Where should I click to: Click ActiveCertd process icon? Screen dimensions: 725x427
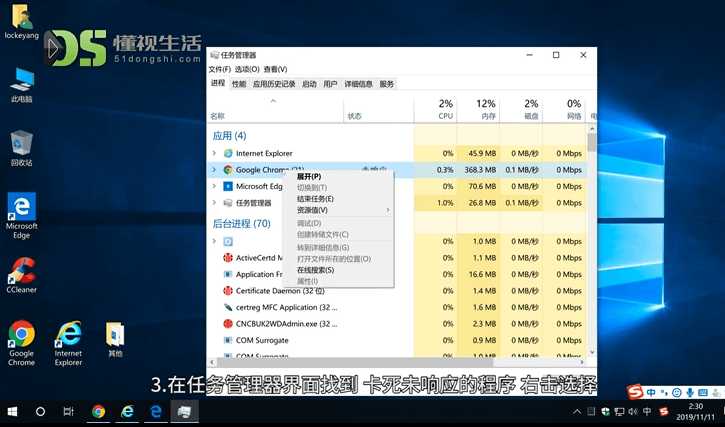click(228, 258)
